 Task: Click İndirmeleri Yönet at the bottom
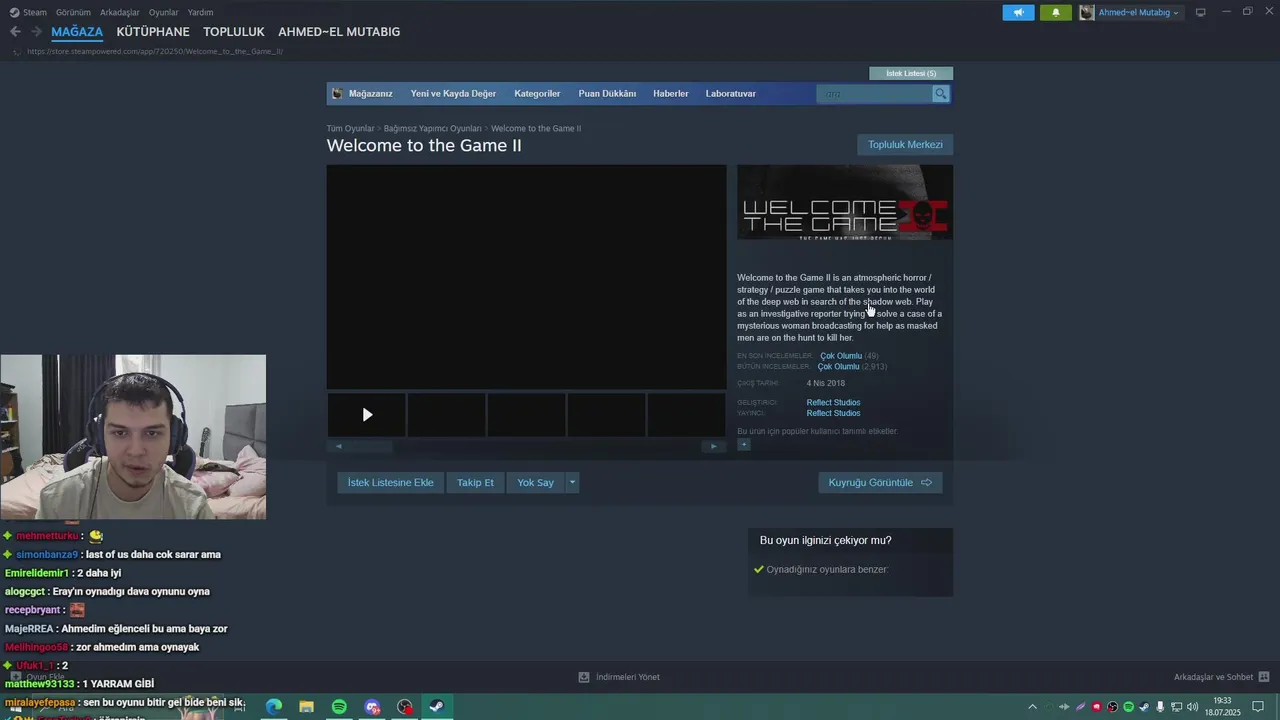click(x=628, y=677)
